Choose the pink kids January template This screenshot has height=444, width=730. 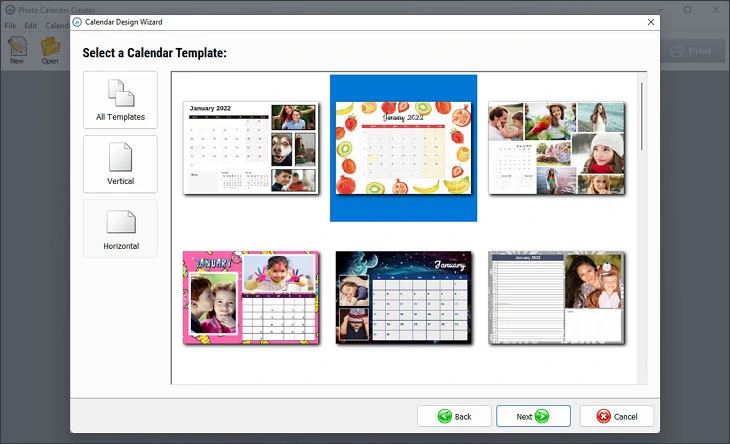(250, 297)
